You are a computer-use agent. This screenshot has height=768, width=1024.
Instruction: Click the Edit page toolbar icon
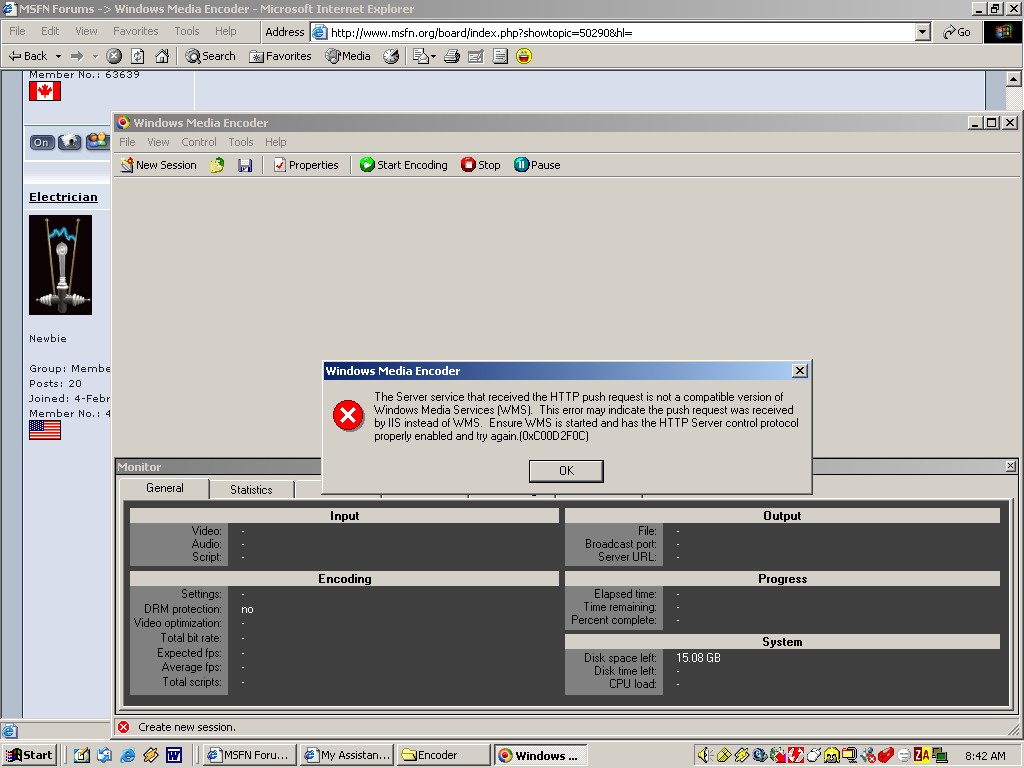[x=475, y=56]
